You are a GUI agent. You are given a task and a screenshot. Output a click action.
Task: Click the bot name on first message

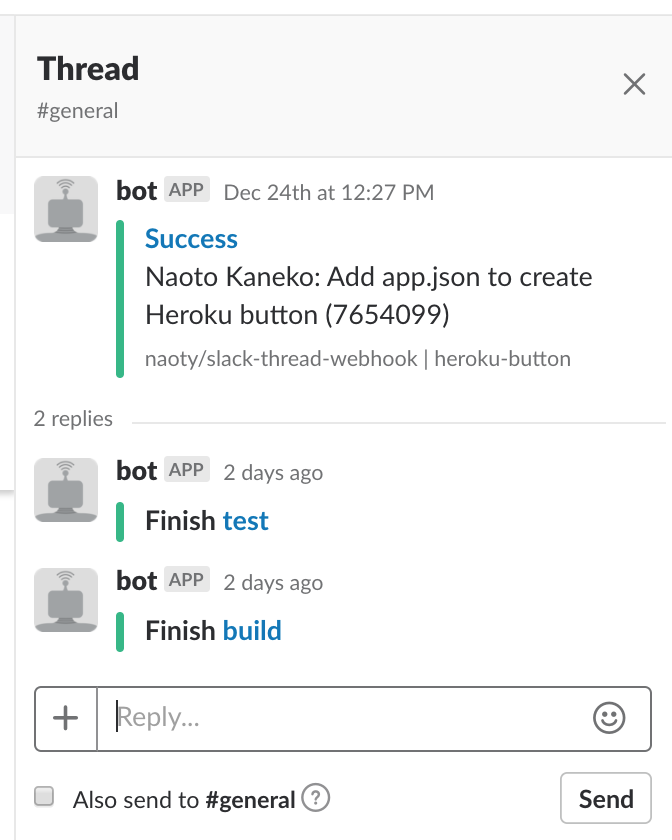[x=136, y=191]
